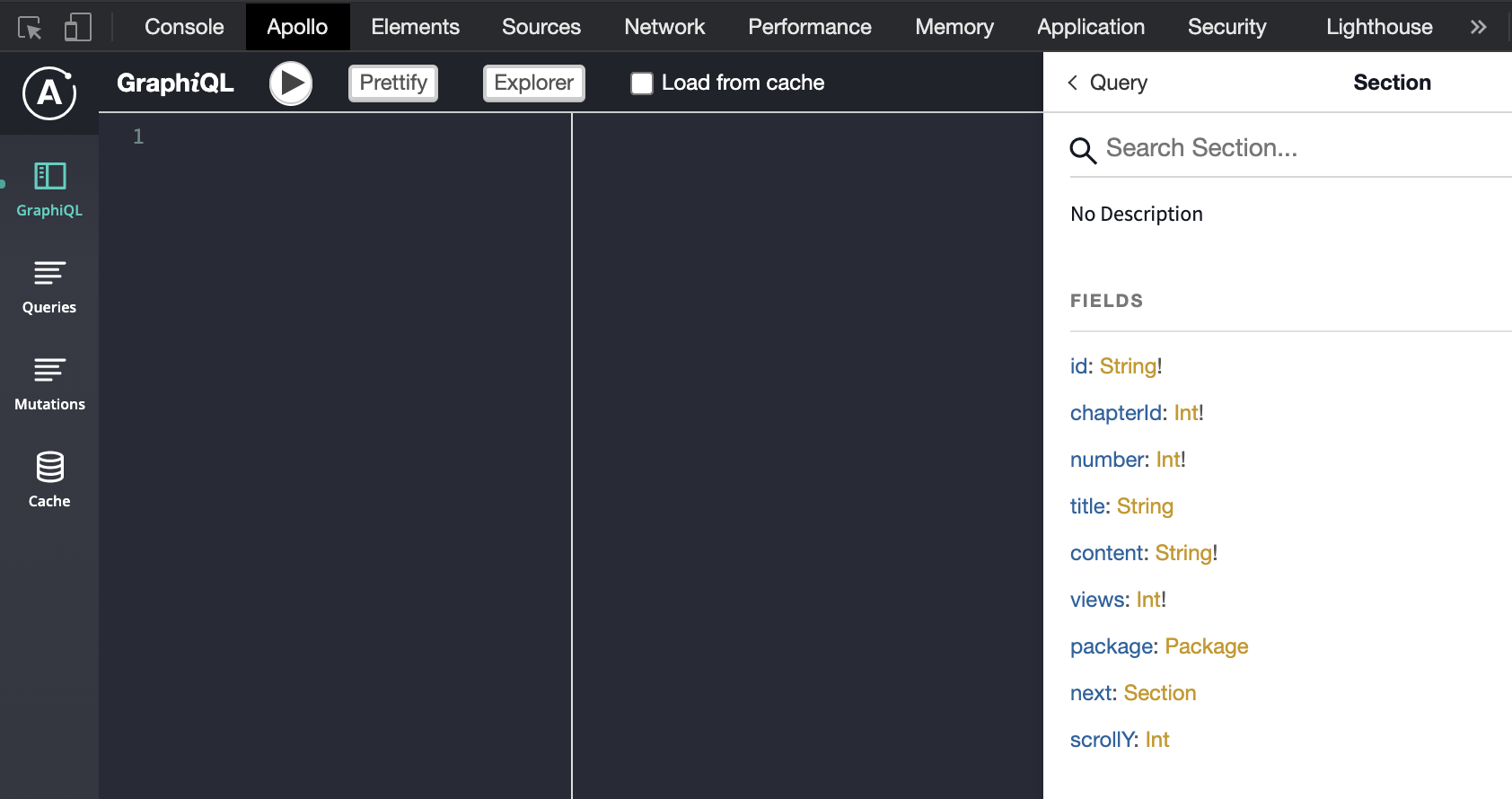Viewport: 1512px width, 799px height.
Task: Open the Section type of the next field
Action: click(1160, 693)
